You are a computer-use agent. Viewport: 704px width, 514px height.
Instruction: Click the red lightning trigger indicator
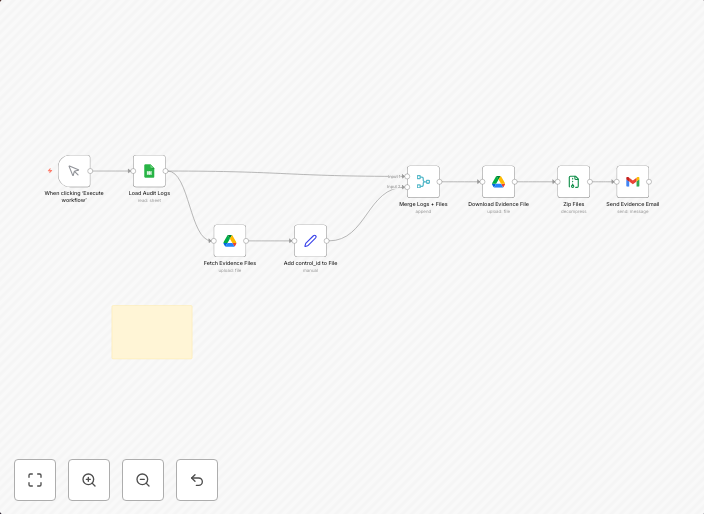point(50,171)
